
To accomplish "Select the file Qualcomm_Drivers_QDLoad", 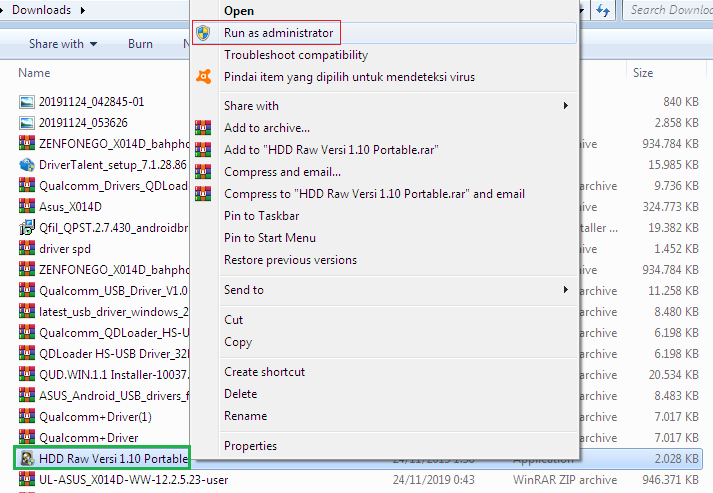I will tap(114, 186).
